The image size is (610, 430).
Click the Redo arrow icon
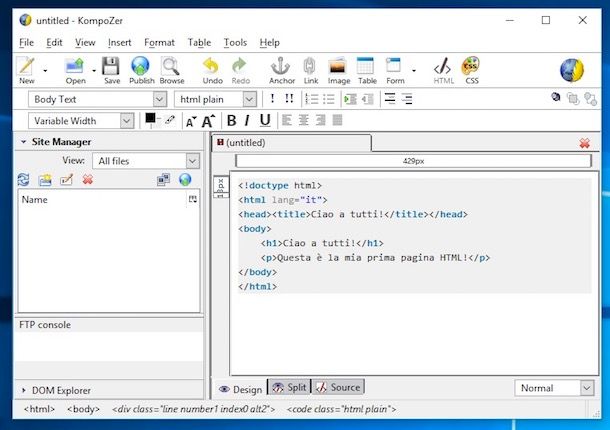point(240,70)
